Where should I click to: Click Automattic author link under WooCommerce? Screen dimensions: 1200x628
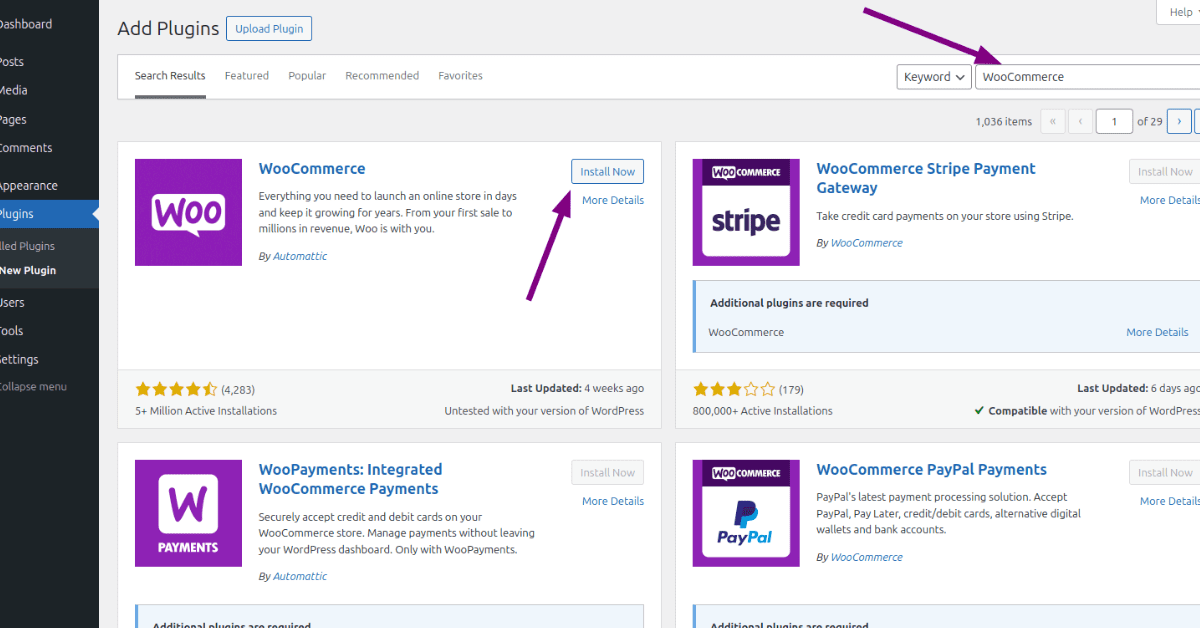(x=300, y=256)
